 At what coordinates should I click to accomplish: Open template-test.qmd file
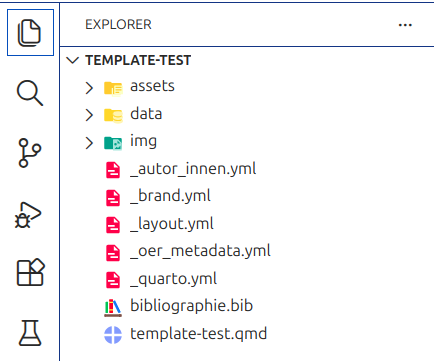(198, 334)
